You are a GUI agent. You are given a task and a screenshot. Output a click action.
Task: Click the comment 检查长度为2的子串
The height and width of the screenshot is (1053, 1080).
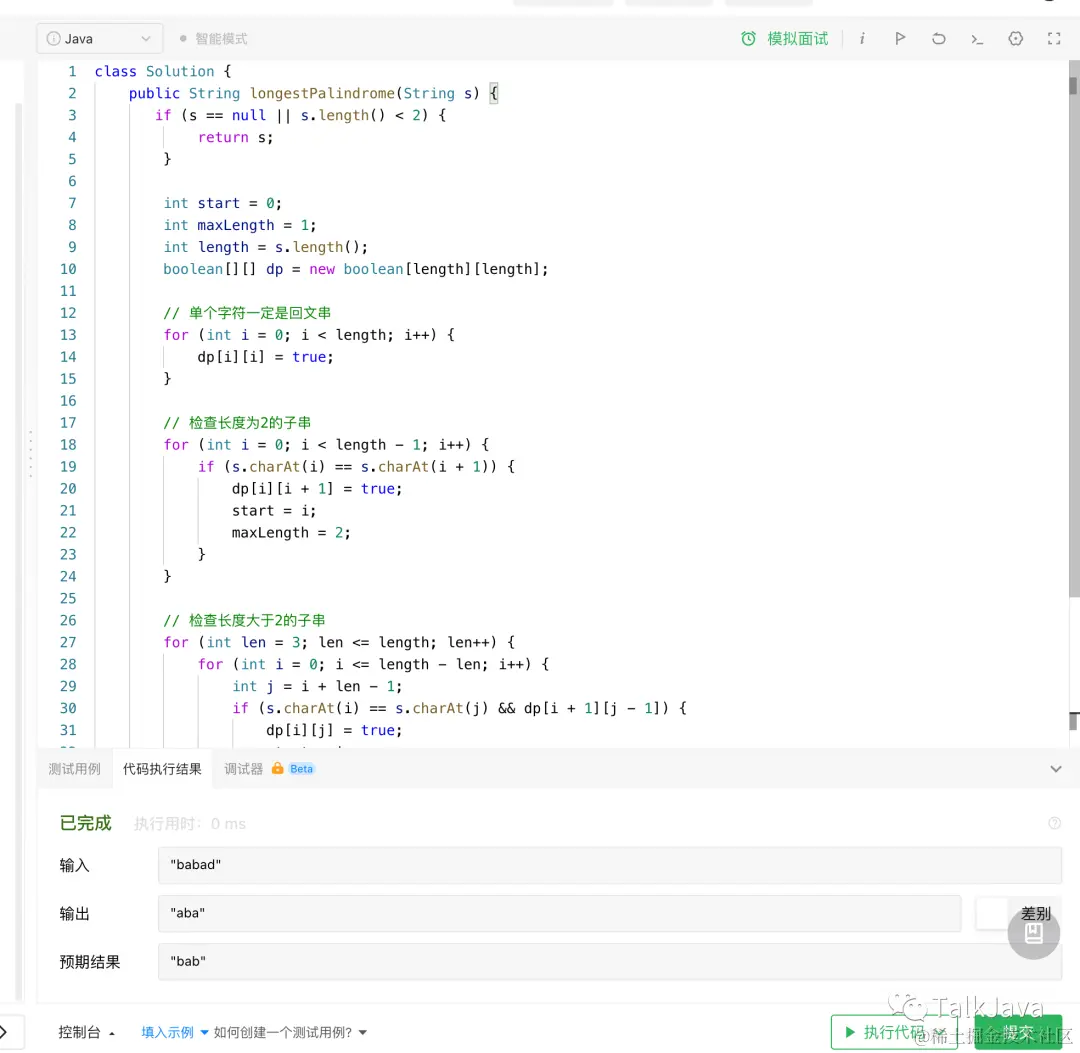tap(238, 422)
